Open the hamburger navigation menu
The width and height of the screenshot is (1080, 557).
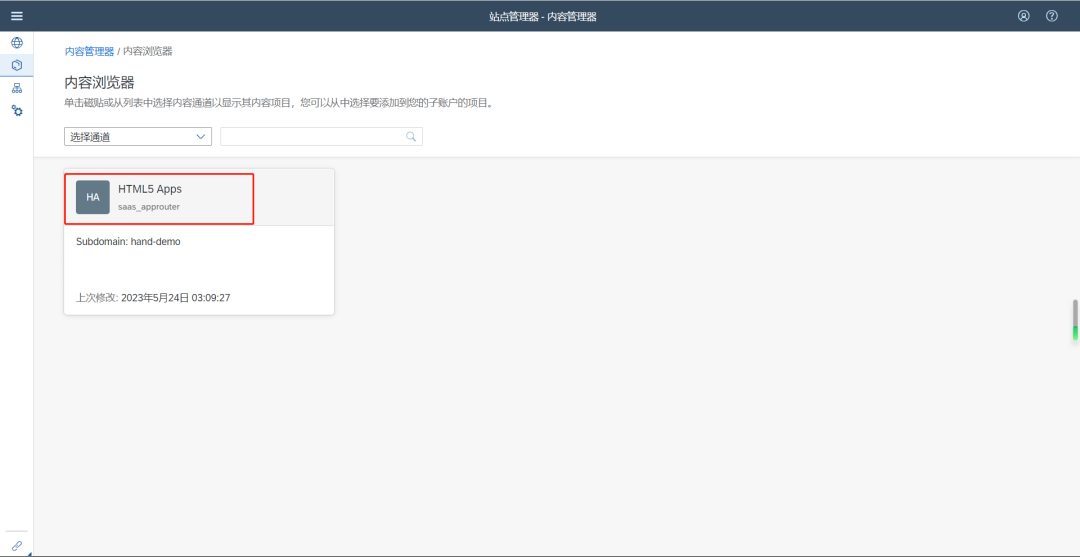coord(17,16)
